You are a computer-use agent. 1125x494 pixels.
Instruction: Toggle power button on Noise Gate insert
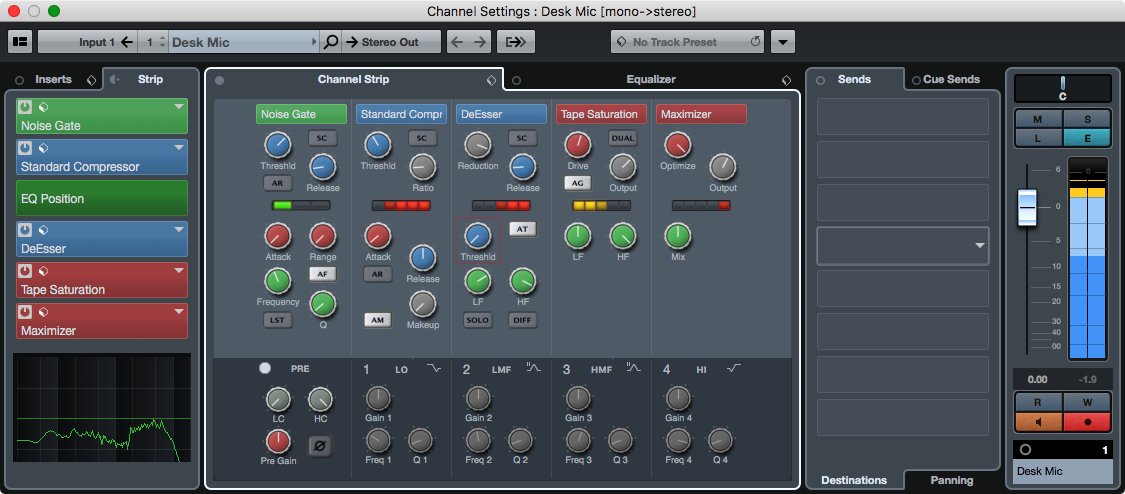coord(25,106)
